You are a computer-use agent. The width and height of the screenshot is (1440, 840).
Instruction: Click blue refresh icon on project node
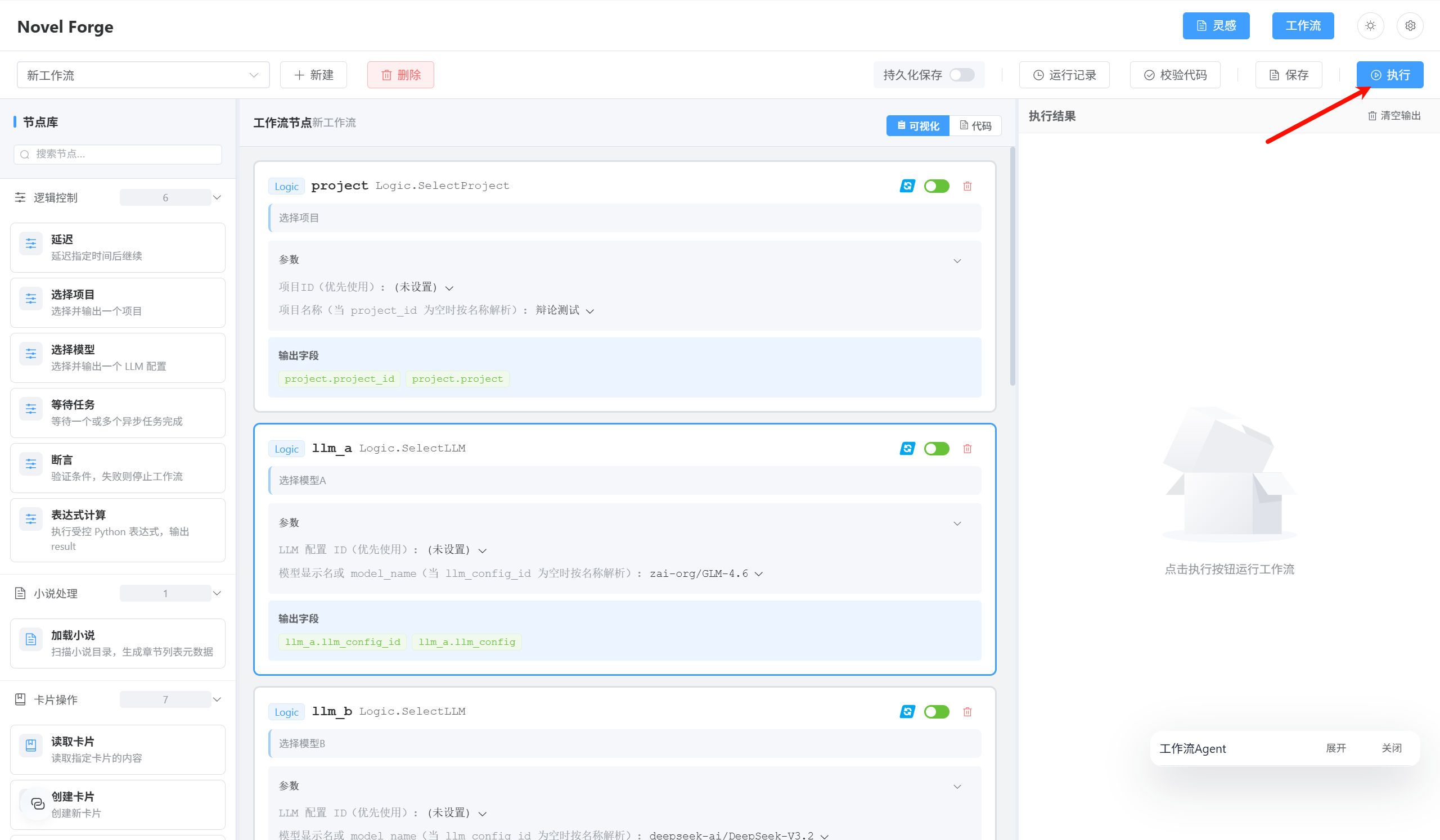click(x=907, y=186)
